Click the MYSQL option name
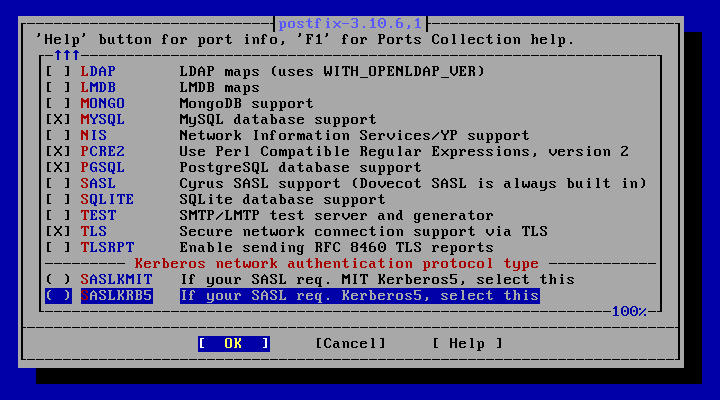Screen dimensions: 720x400 click(x=102, y=120)
